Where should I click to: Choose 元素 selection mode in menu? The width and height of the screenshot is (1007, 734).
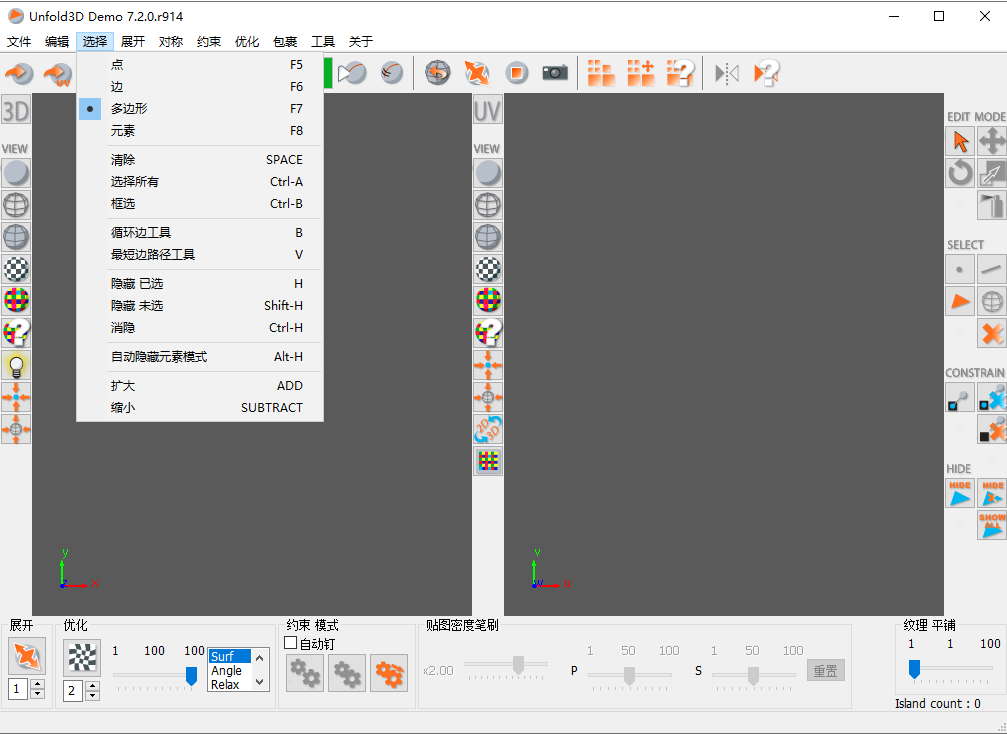[200, 130]
